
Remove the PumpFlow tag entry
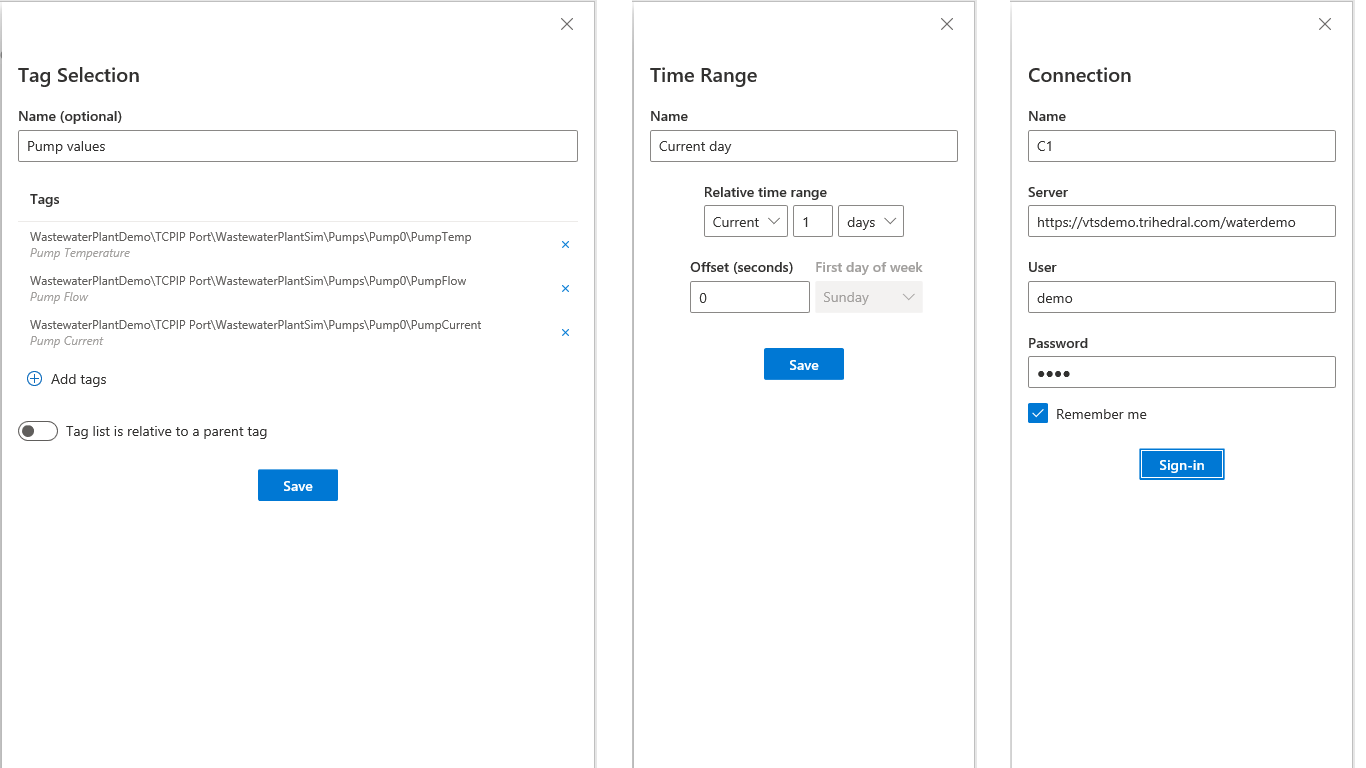click(x=565, y=288)
